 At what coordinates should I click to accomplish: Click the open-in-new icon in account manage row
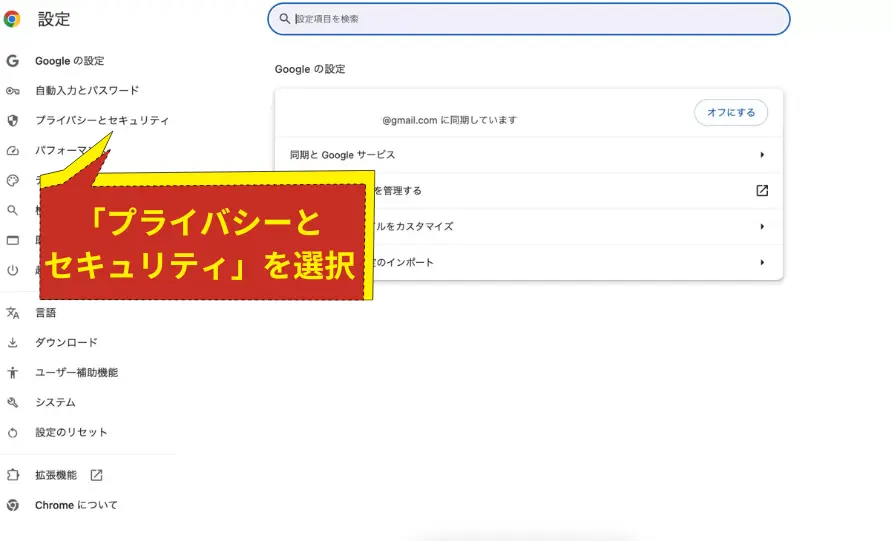pos(762,191)
